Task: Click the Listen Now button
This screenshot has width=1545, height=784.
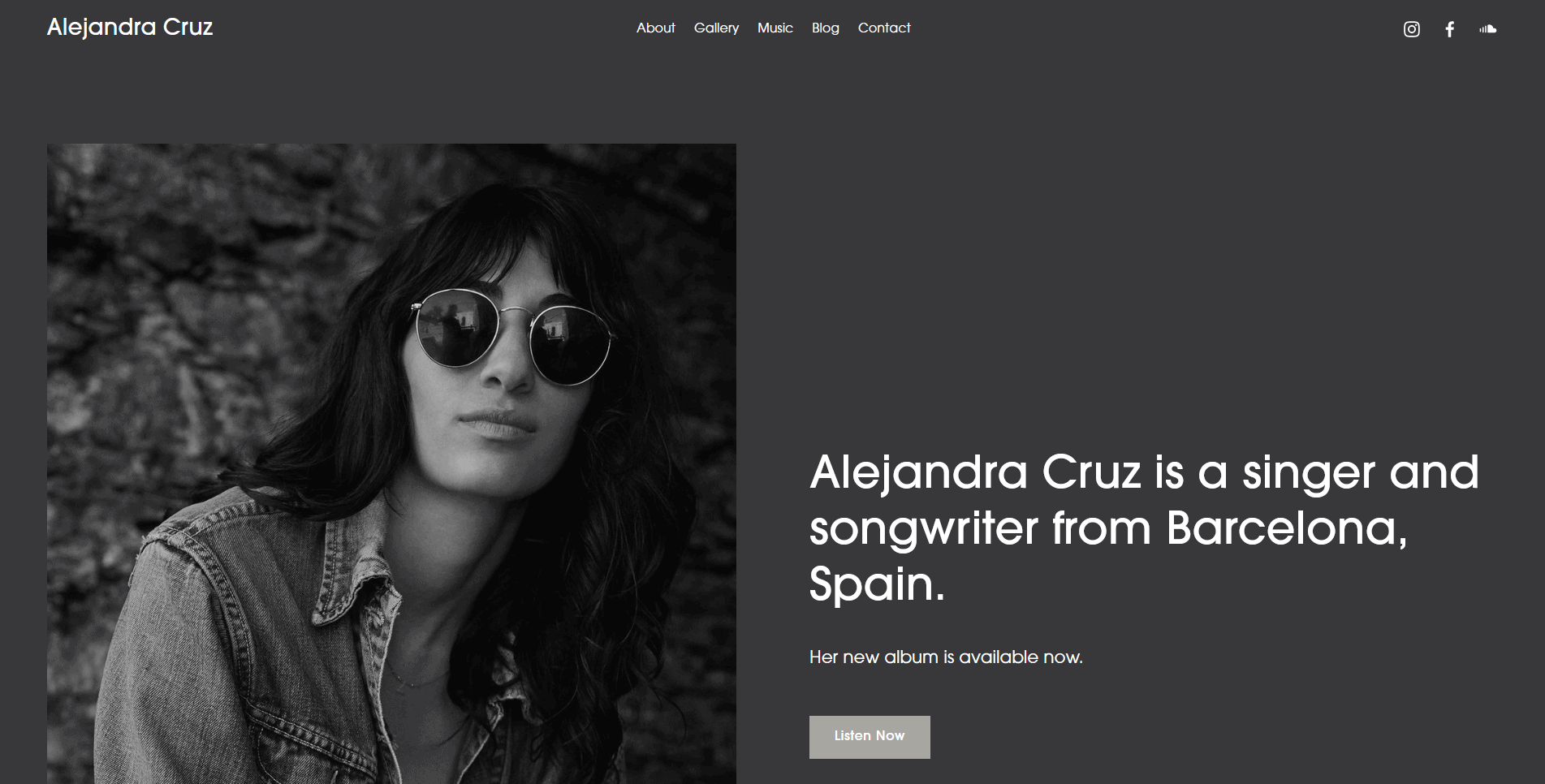Action: pyautogui.click(x=870, y=737)
